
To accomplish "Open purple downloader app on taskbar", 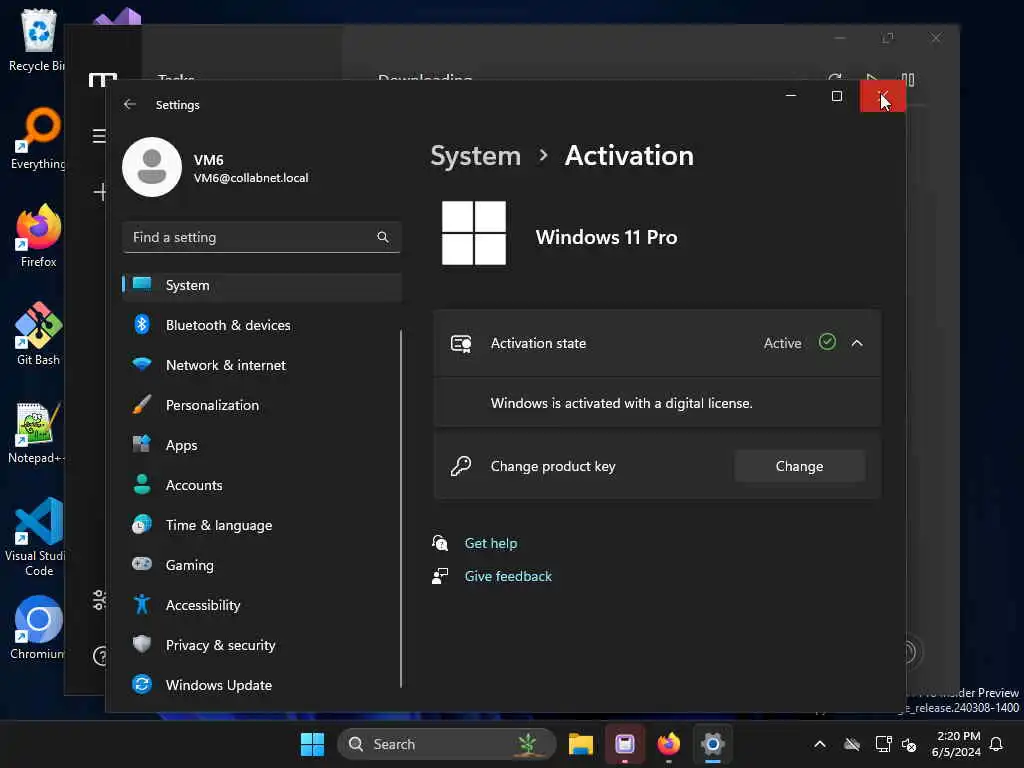I will 624,744.
